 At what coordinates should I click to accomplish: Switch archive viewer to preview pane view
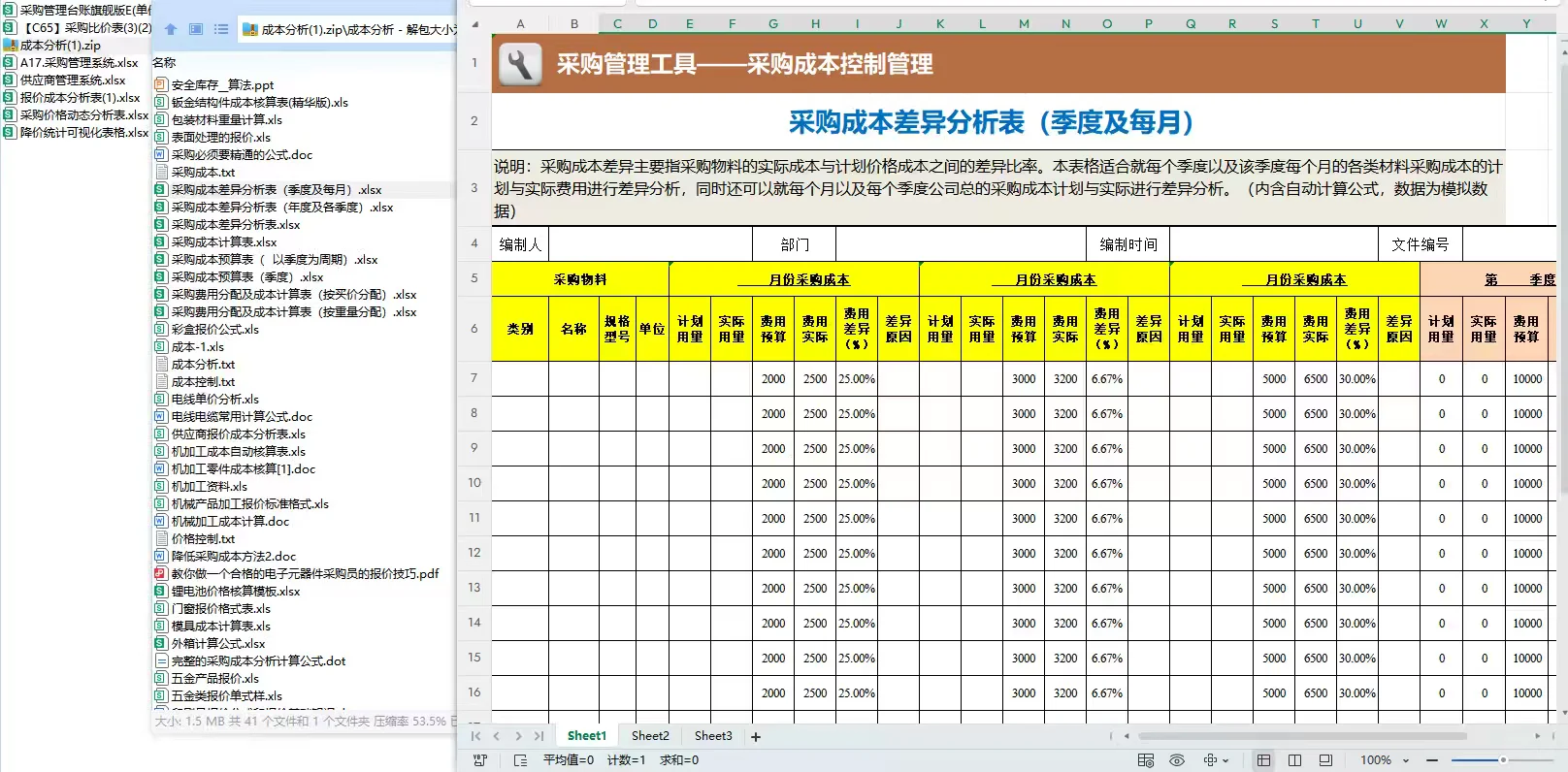[x=196, y=29]
